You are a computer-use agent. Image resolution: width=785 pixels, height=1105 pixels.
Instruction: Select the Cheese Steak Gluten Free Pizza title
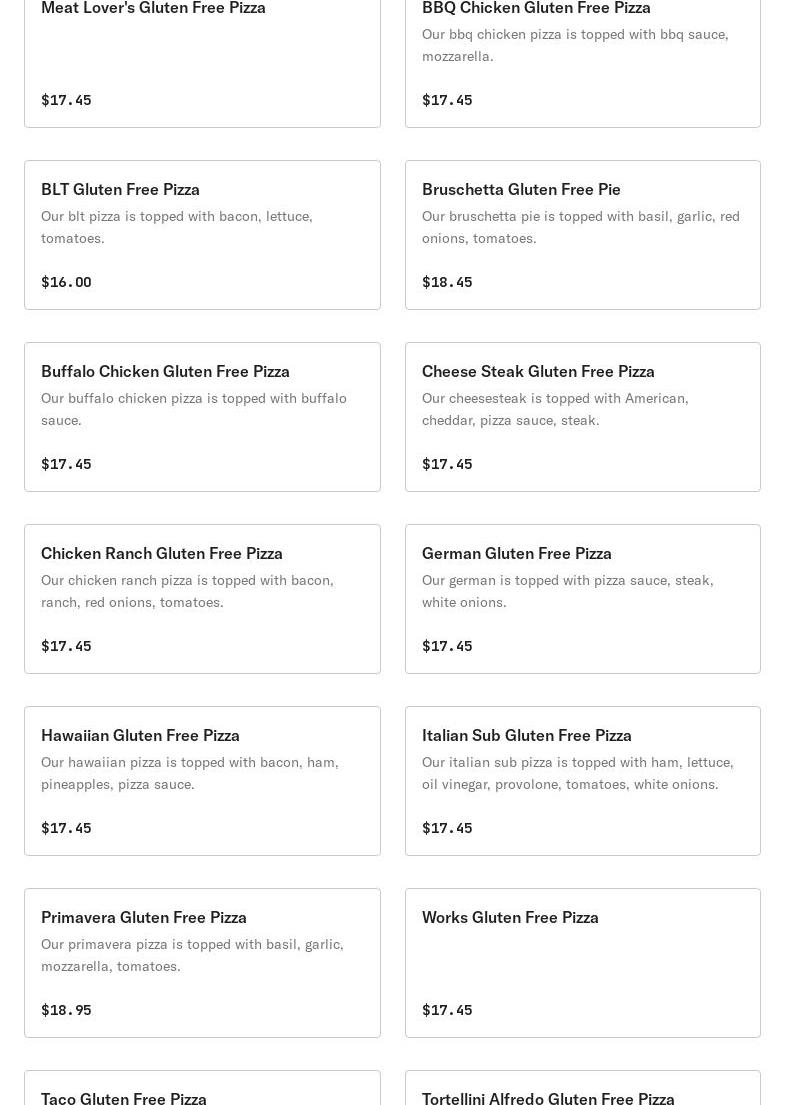(x=538, y=371)
